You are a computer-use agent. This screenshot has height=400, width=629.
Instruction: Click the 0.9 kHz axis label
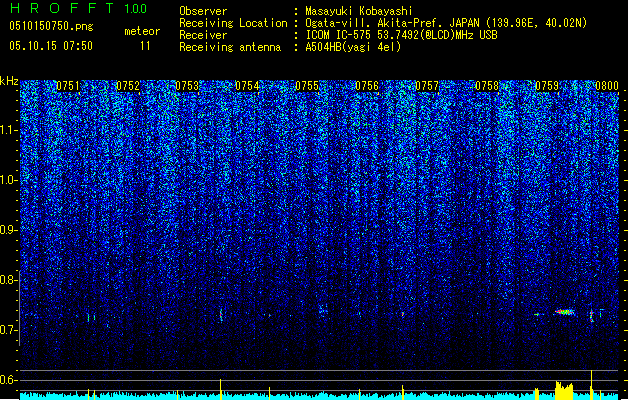click(x=9, y=230)
